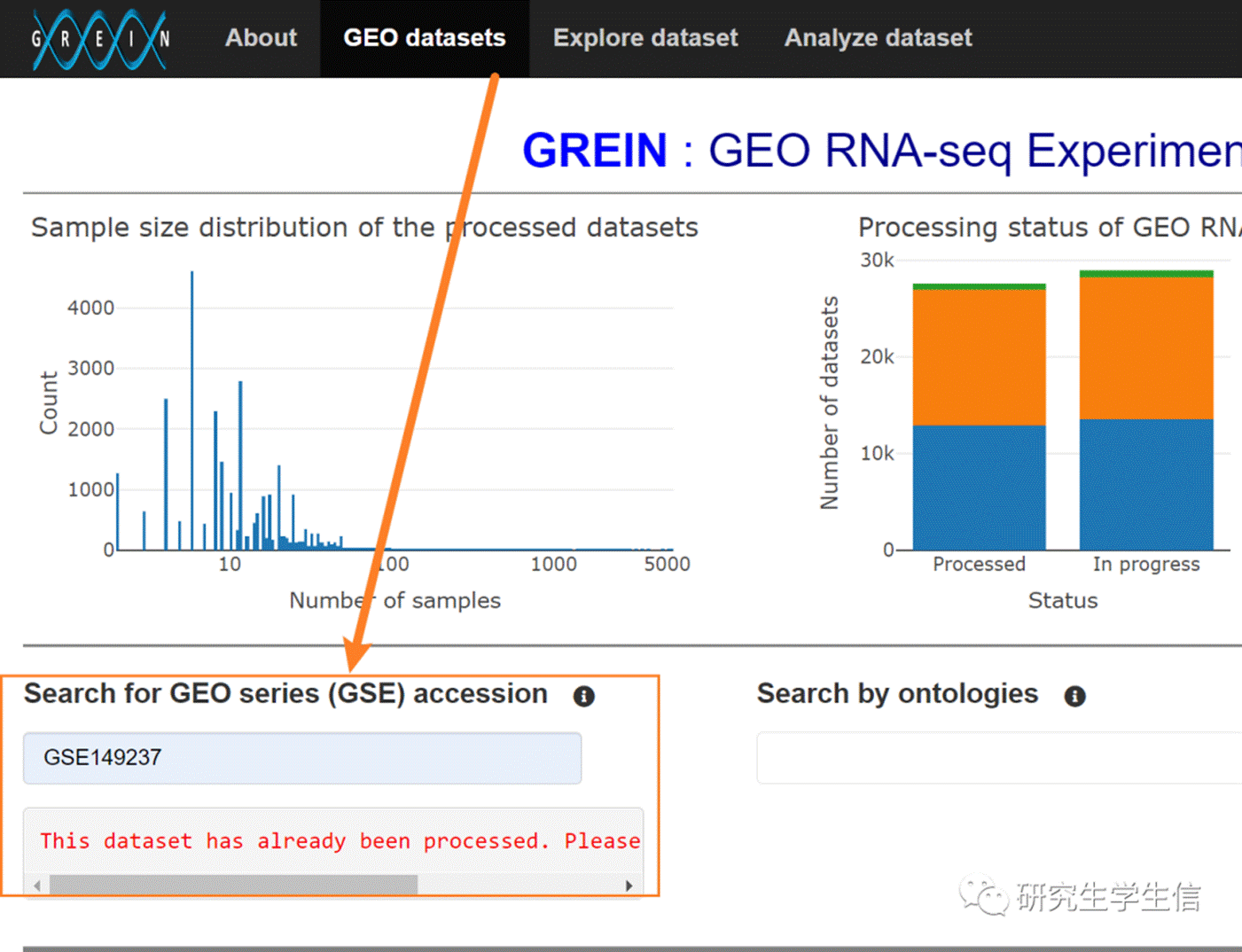Click the 'Status' axis title
The height and width of the screenshot is (952, 1242).
(1063, 600)
